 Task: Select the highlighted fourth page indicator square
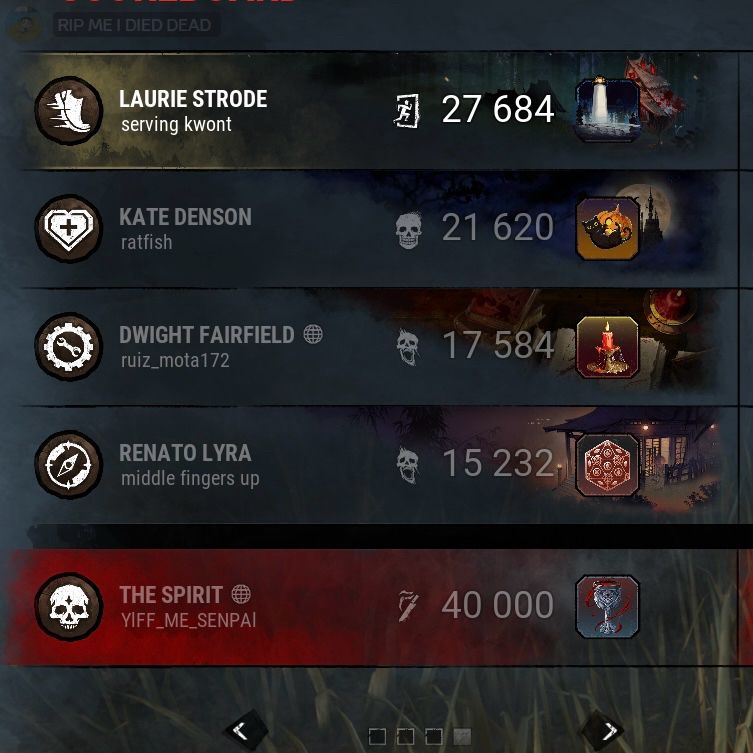462,736
